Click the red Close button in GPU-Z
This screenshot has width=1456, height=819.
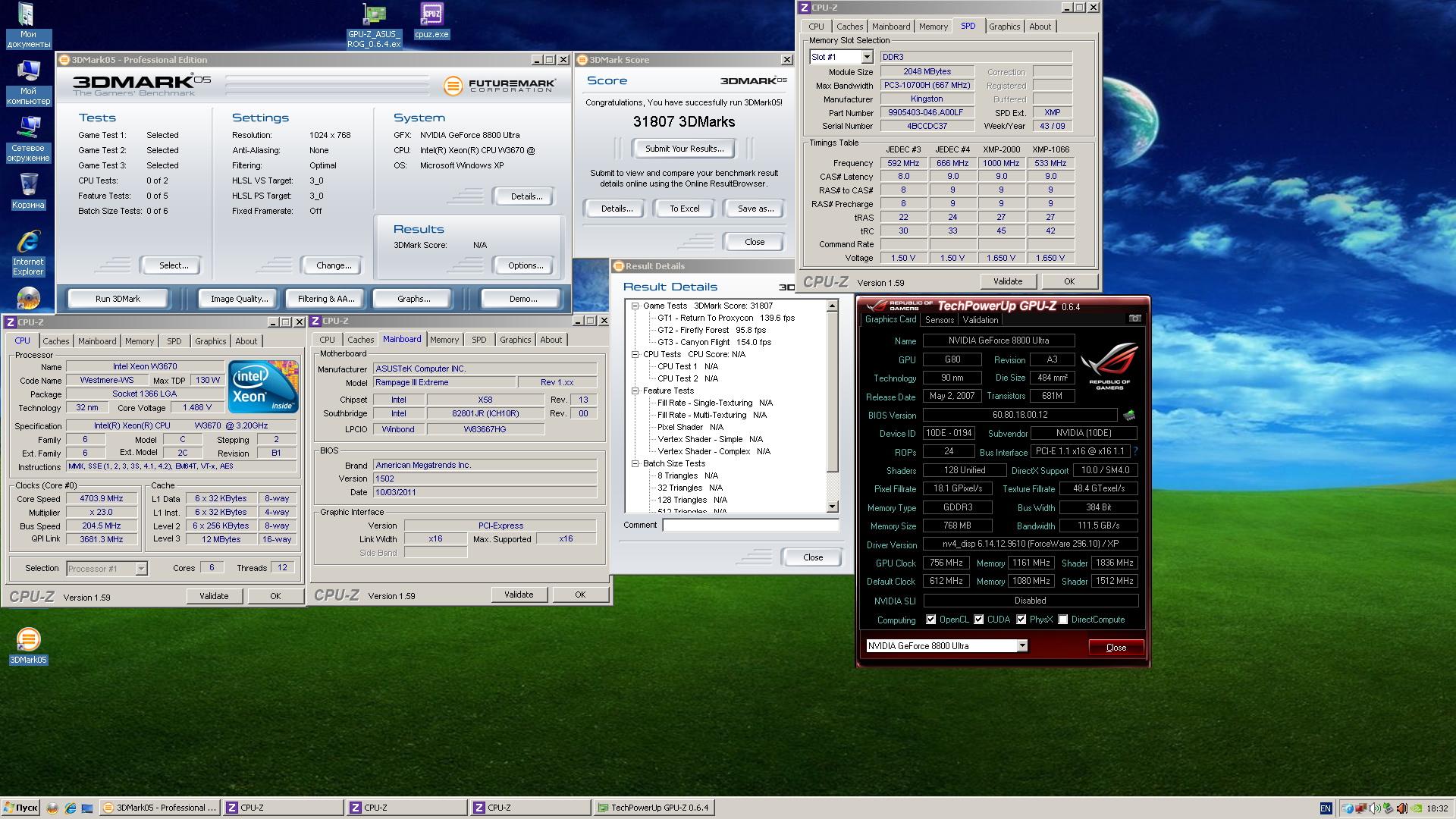tap(1116, 647)
